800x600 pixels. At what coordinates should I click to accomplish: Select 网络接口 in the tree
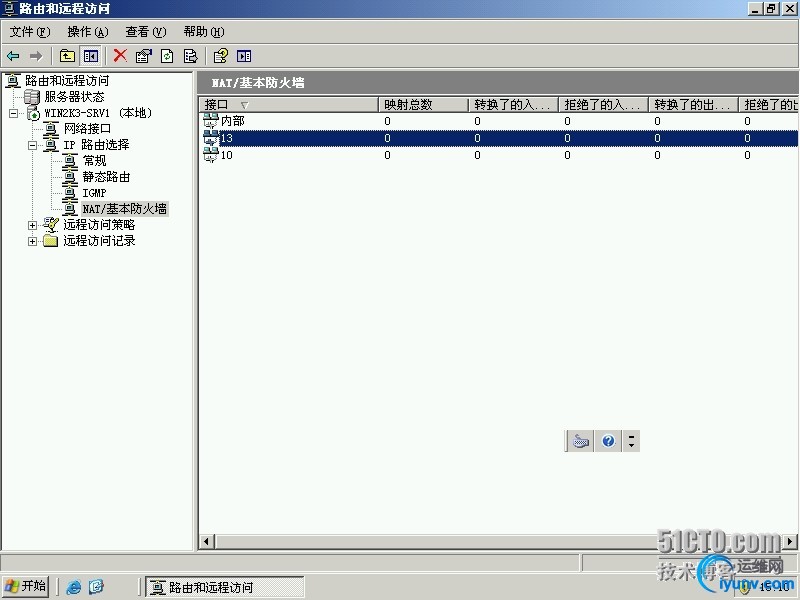pos(87,129)
